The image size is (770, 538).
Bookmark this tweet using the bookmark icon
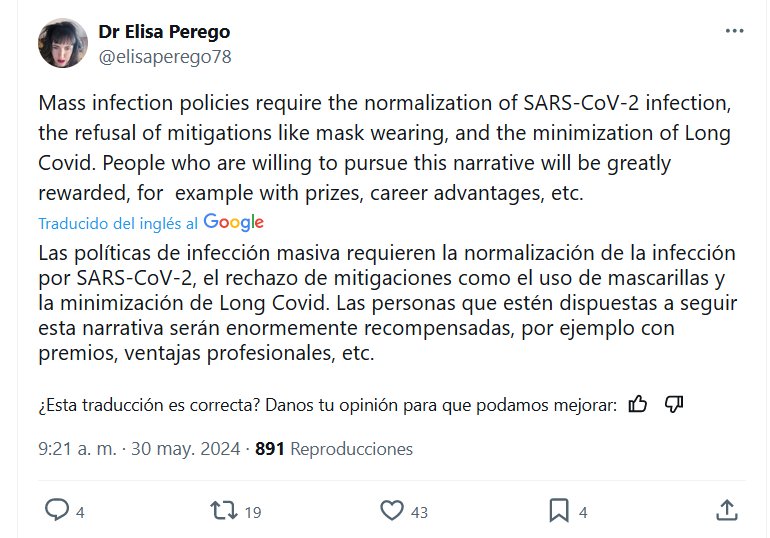(x=559, y=511)
